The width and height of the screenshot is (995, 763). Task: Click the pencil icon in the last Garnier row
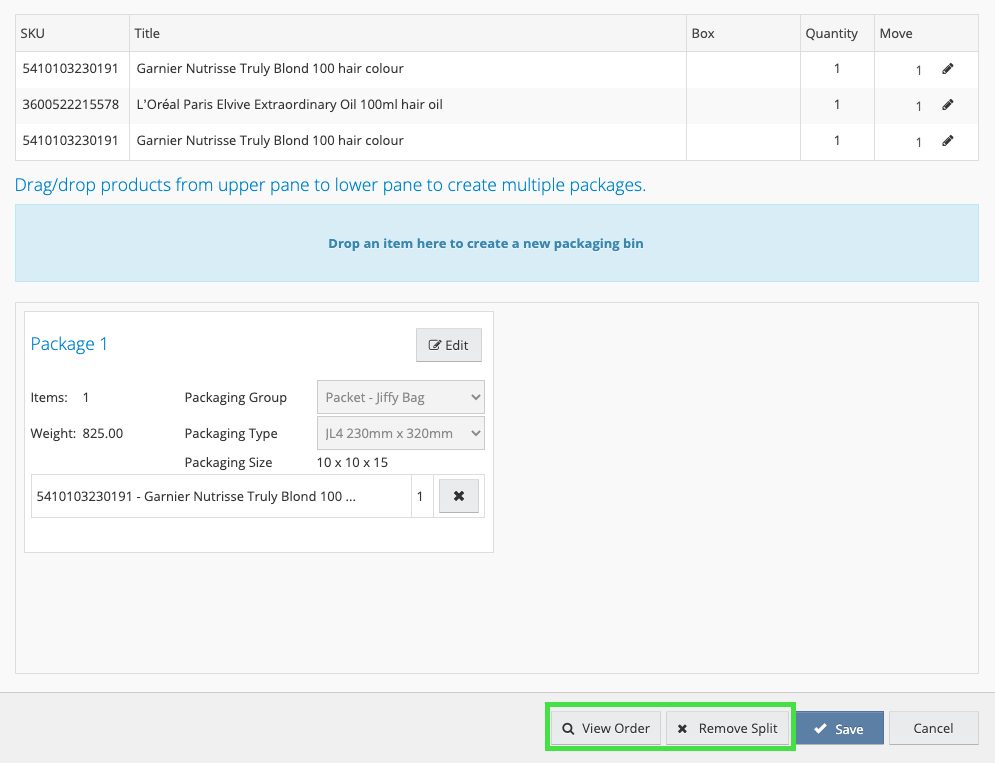click(948, 141)
